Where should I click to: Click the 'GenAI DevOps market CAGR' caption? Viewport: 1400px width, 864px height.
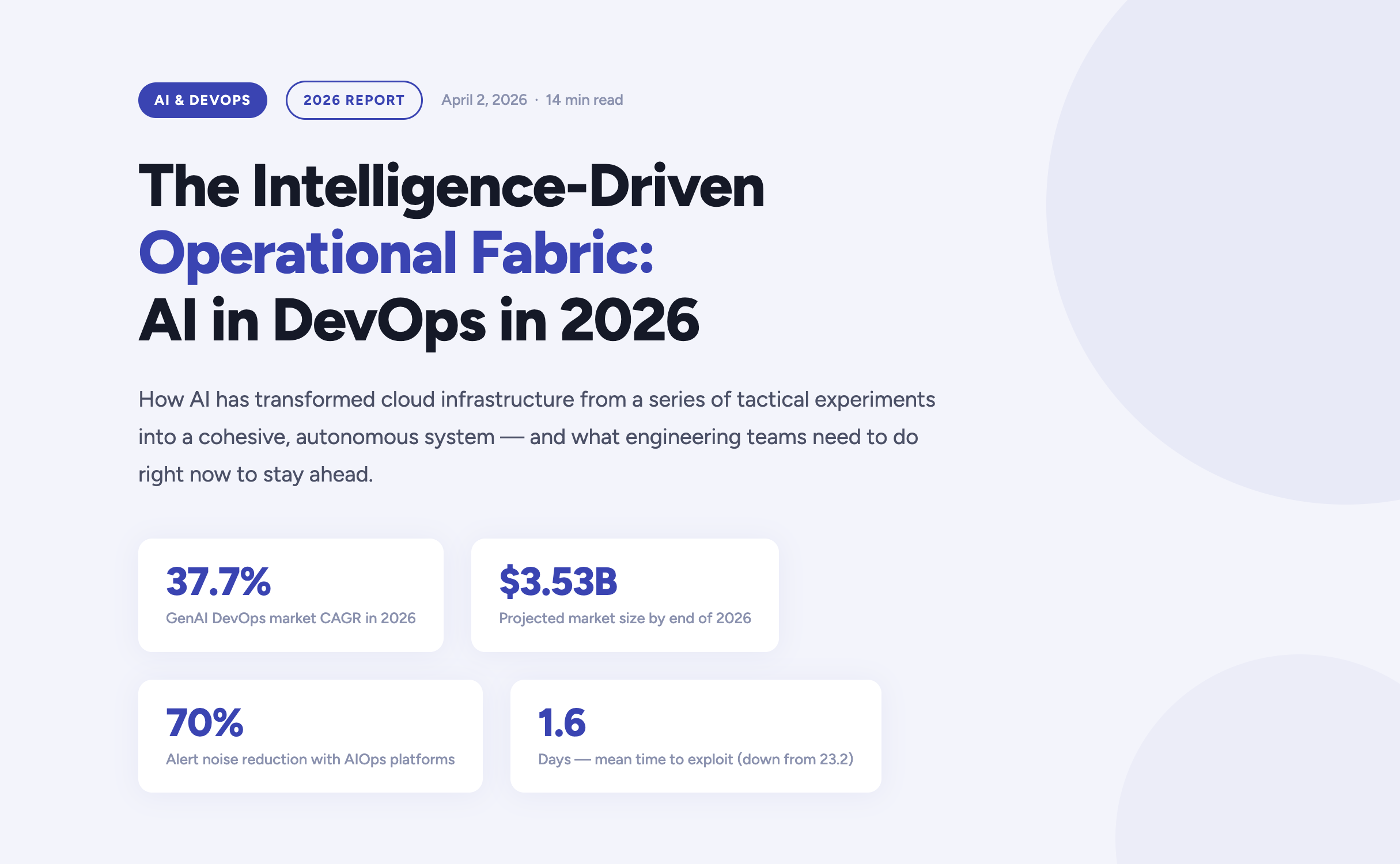[x=291, y=618]
